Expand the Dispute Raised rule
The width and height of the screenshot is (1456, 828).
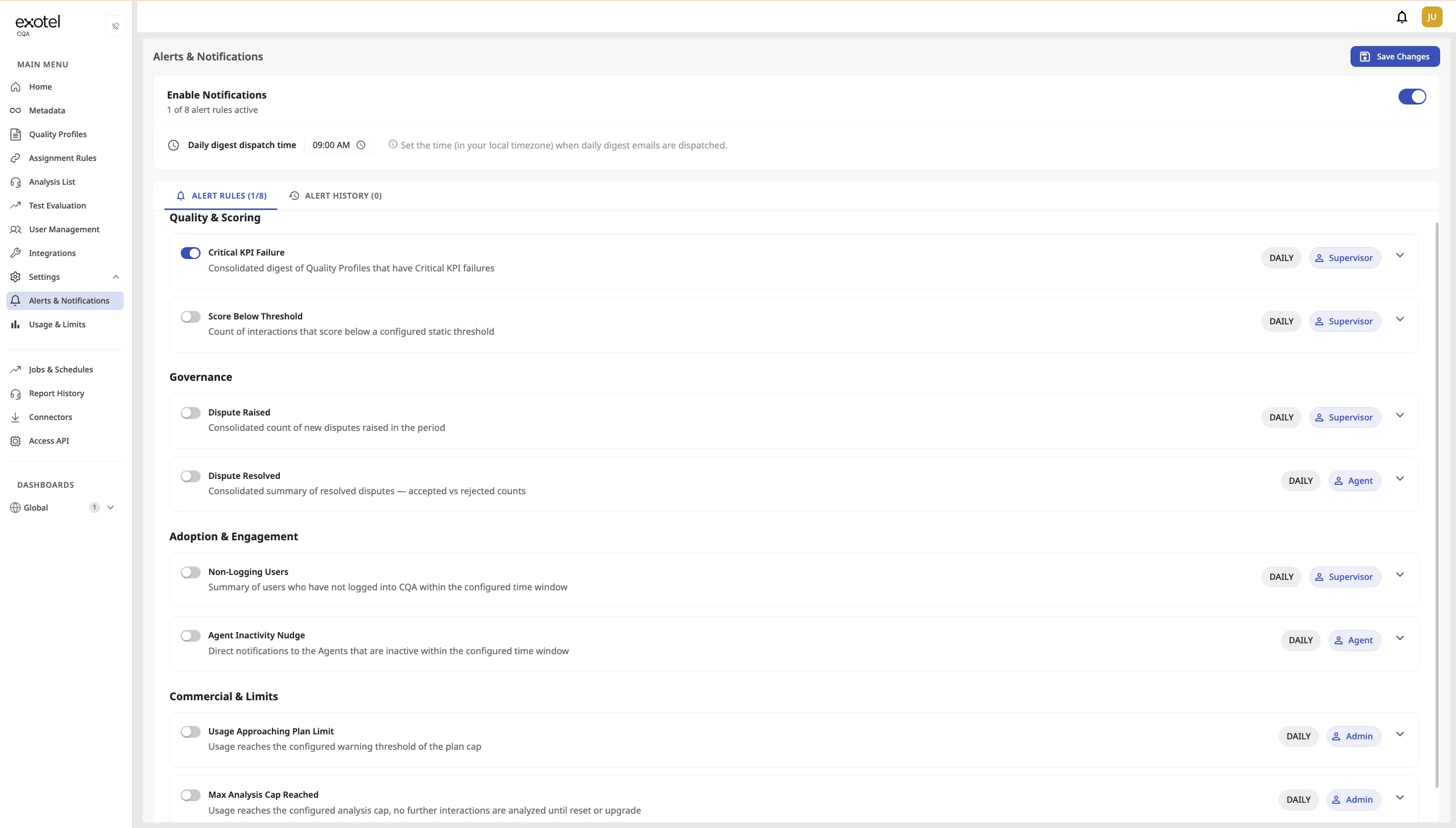(x=1400, y=415)
